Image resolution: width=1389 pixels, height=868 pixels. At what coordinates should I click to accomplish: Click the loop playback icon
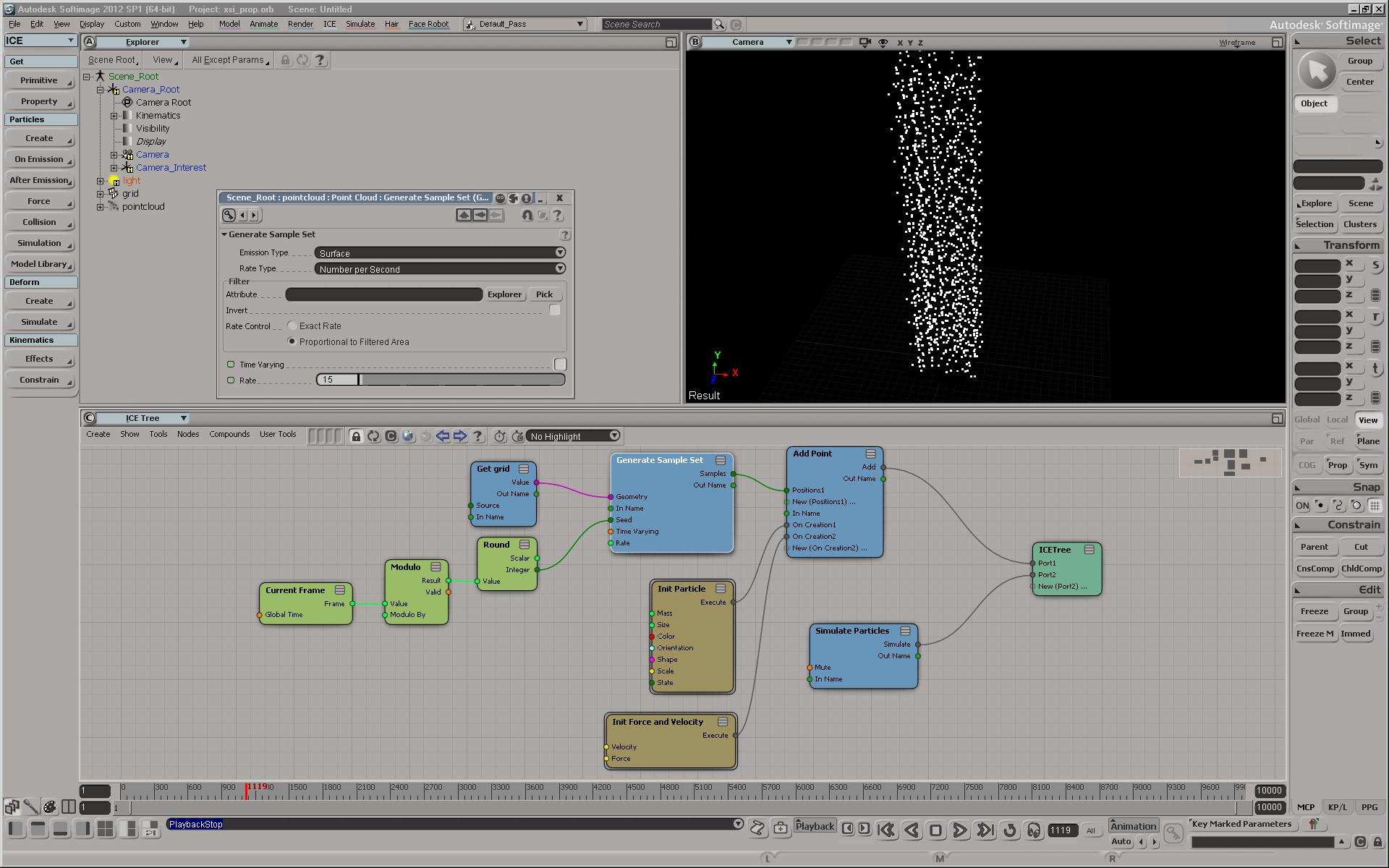(x=1010, y=830)
